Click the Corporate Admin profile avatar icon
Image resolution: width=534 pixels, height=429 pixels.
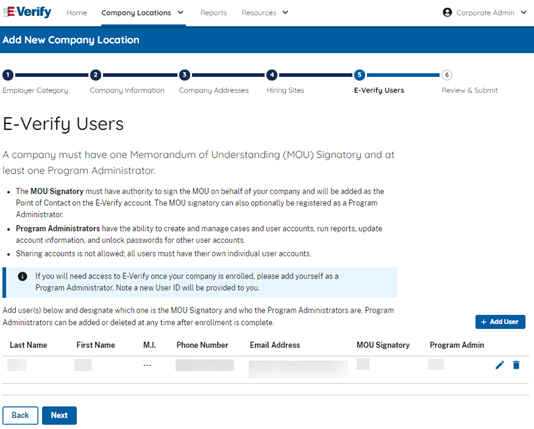447,13
